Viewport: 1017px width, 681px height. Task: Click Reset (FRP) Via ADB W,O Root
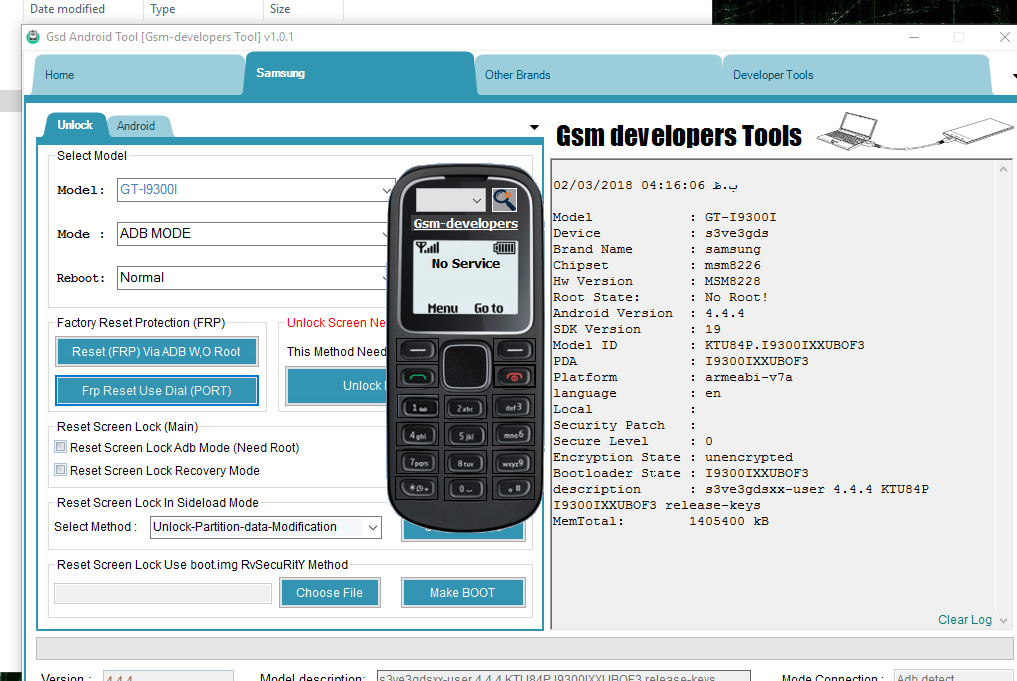(156, 352)
